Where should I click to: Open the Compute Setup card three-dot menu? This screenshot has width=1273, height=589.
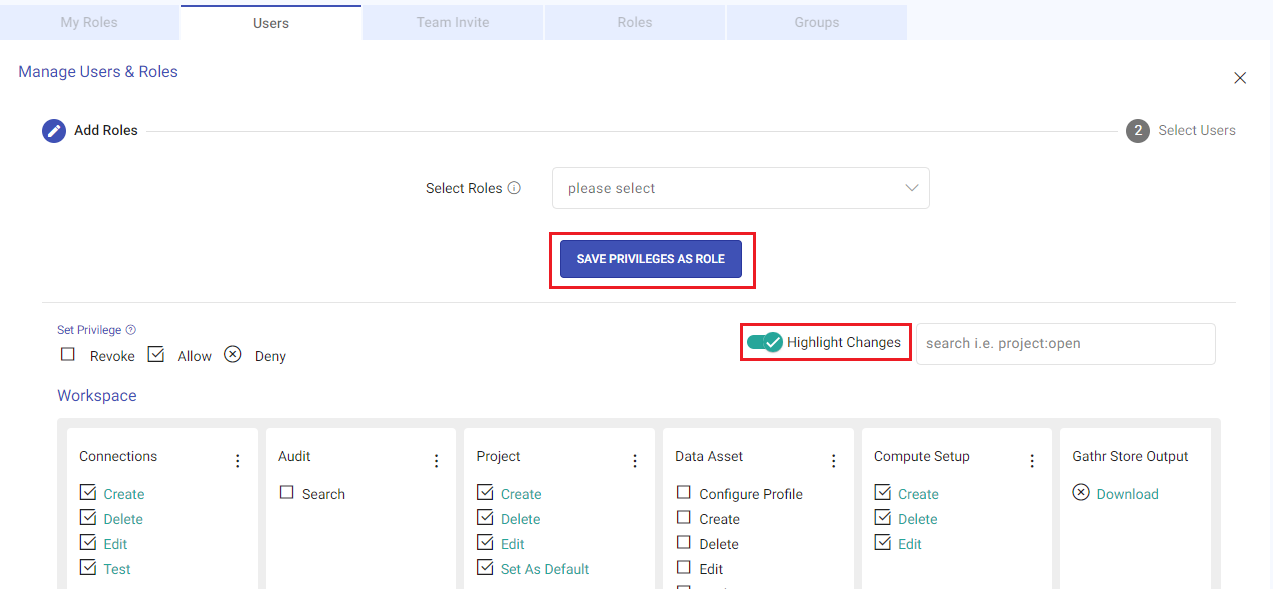pos(1032,461)
